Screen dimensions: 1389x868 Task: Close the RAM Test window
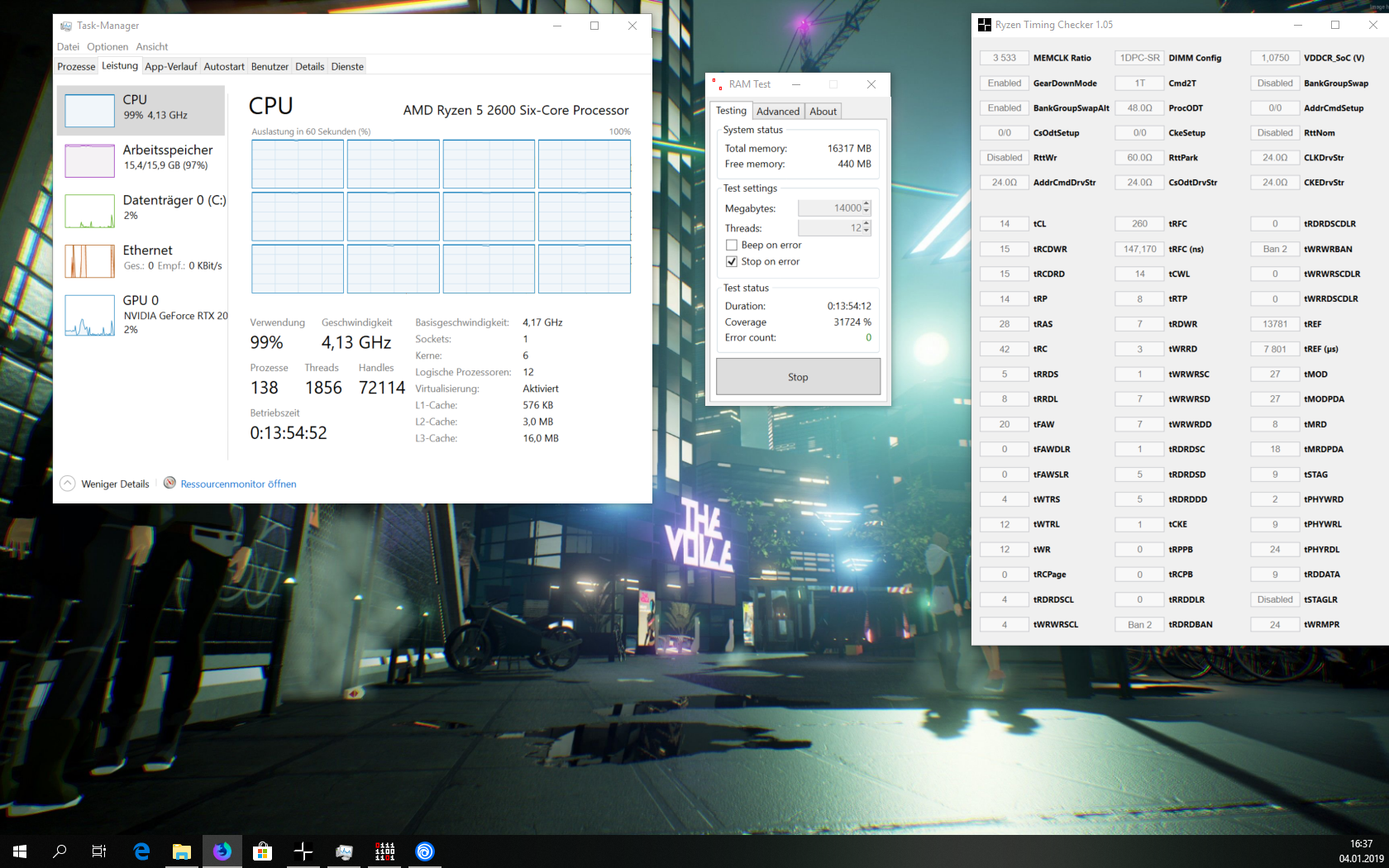871,84
